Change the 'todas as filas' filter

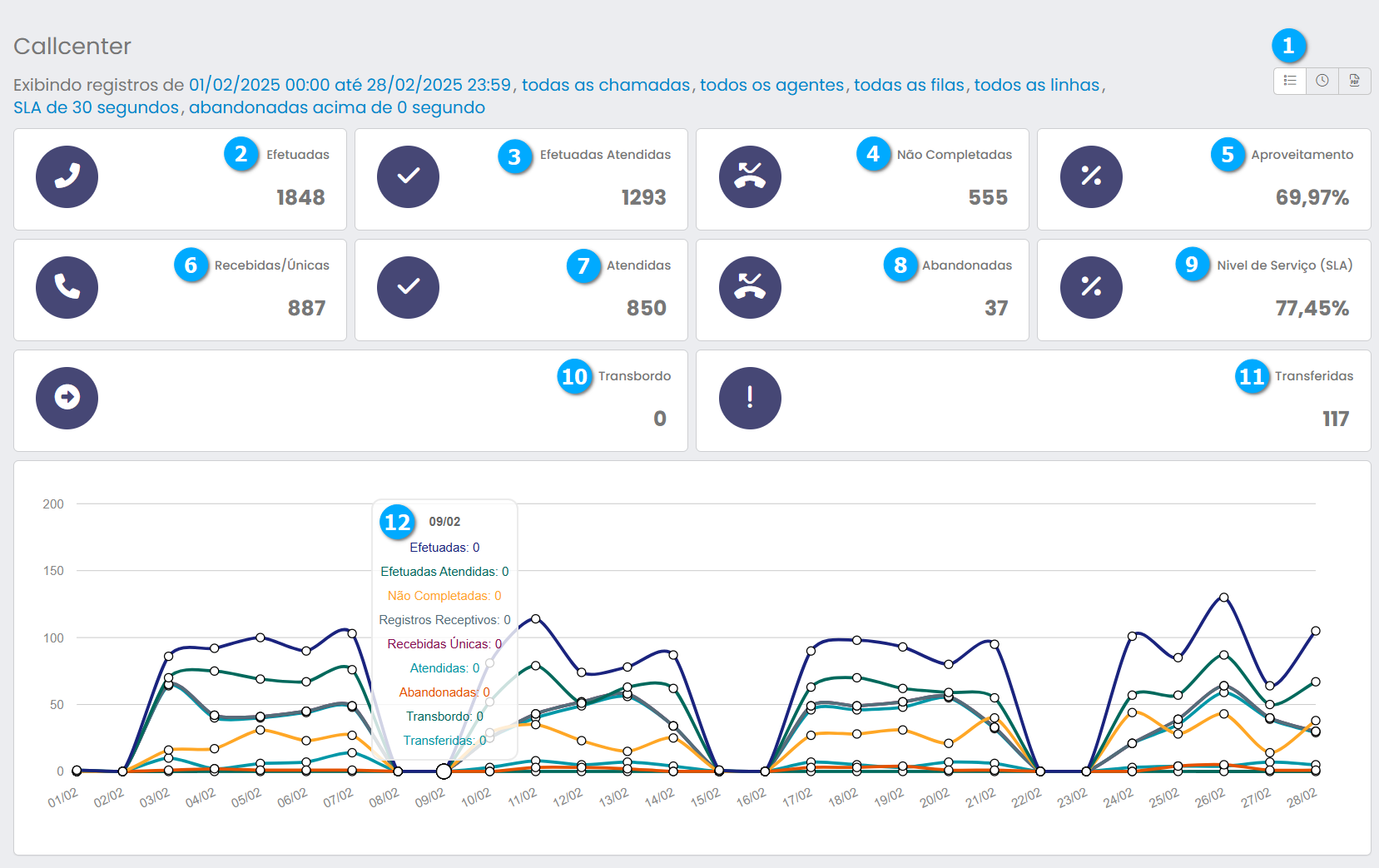click(909, 85)
